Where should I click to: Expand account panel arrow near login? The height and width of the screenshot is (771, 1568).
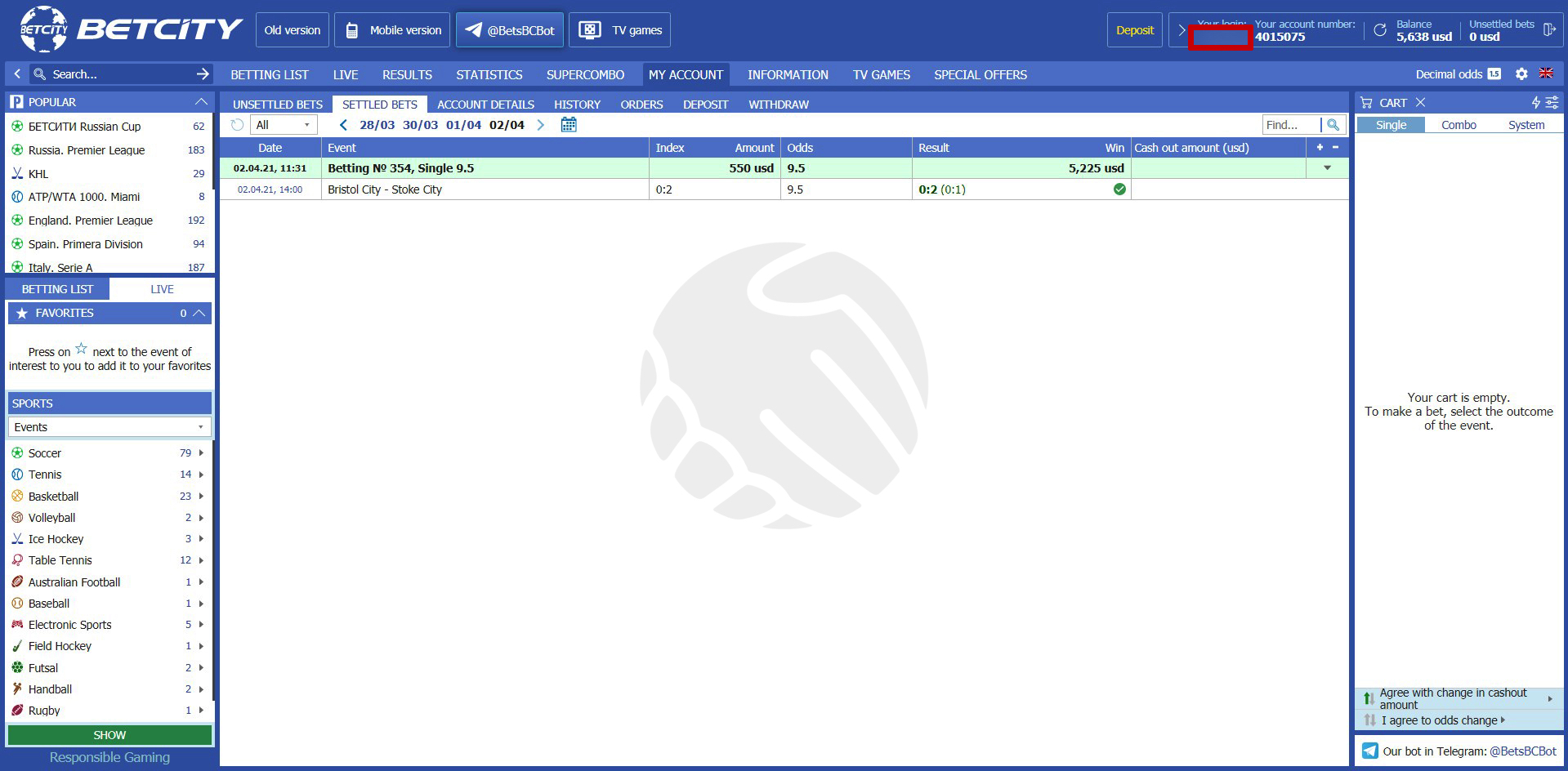tap(1181, 30)
